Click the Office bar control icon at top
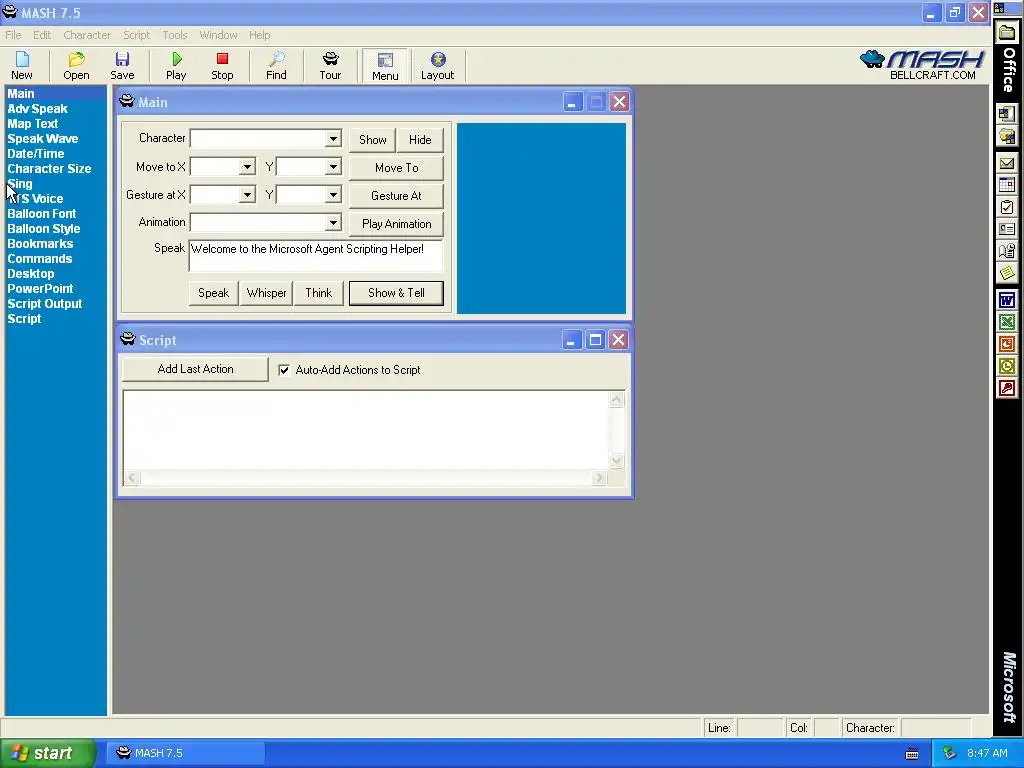1024x768 pixels. coord(1000,8)
